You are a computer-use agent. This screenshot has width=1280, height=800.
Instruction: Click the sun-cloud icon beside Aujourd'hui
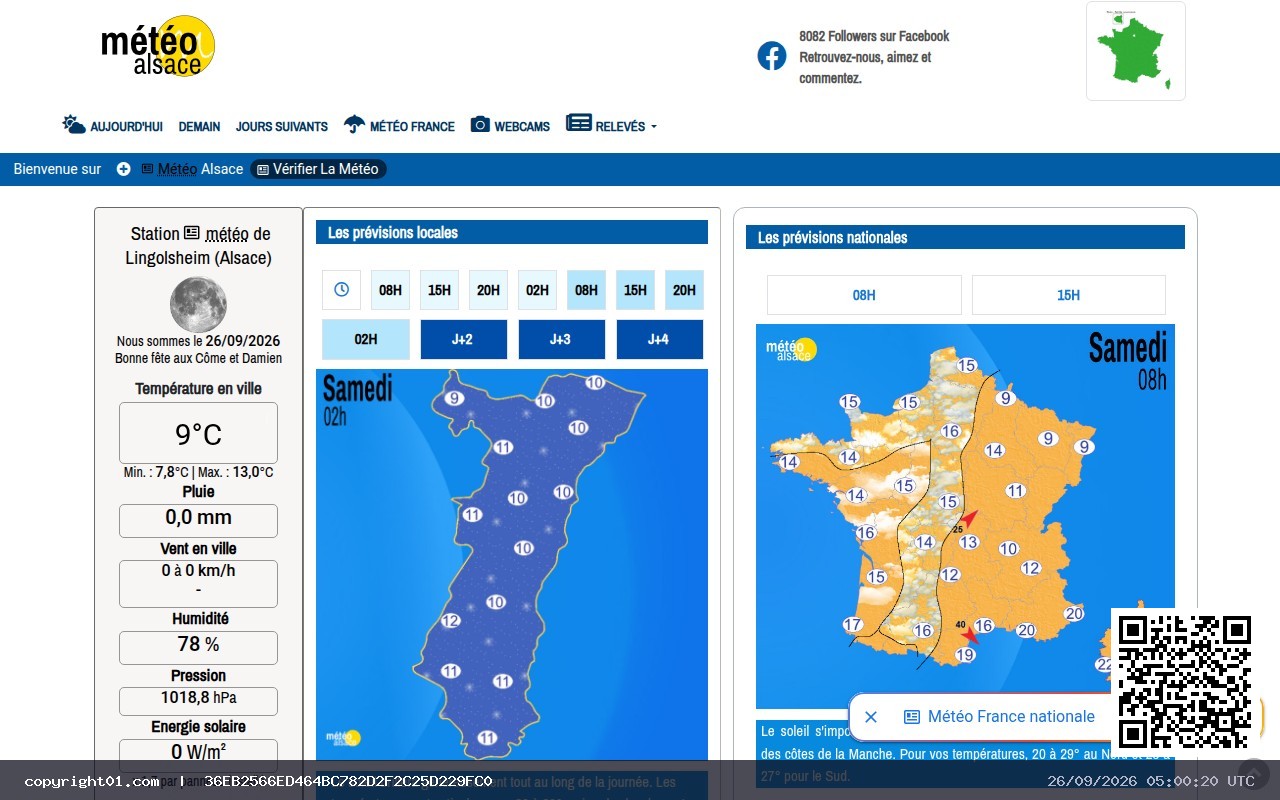pos(74,125)
